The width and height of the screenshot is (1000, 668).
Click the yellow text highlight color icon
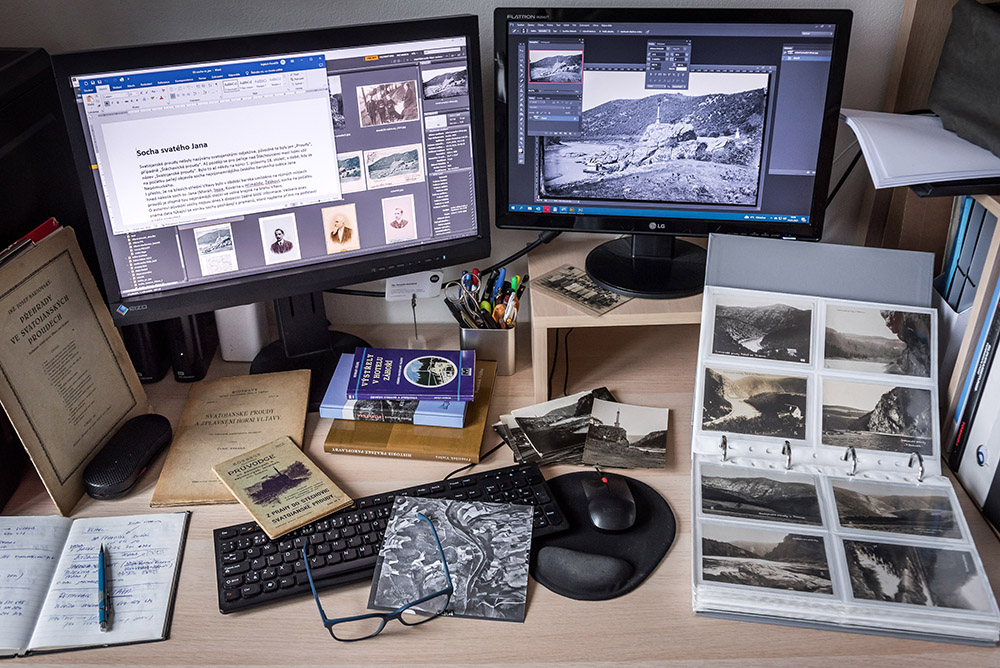click(154, 100)
